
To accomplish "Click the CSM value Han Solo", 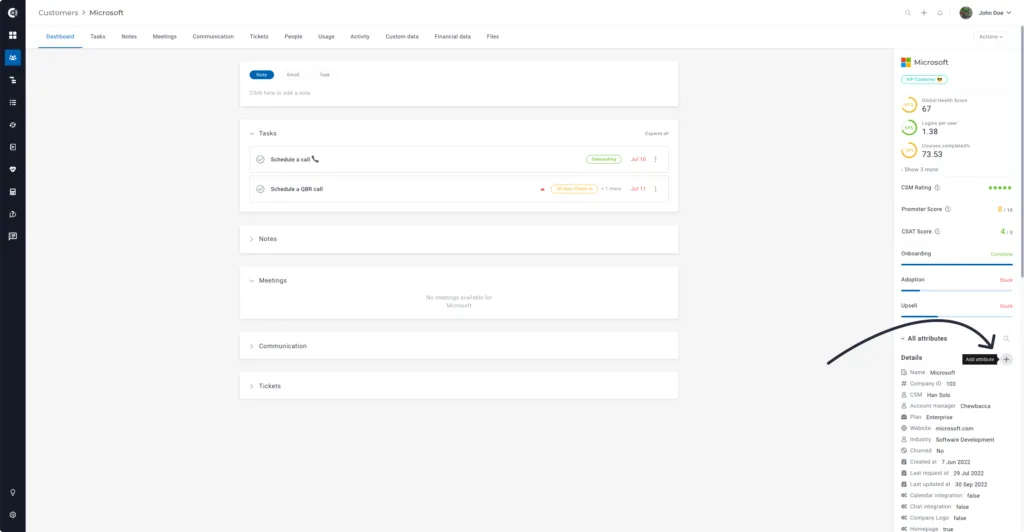I will point(938,395).
